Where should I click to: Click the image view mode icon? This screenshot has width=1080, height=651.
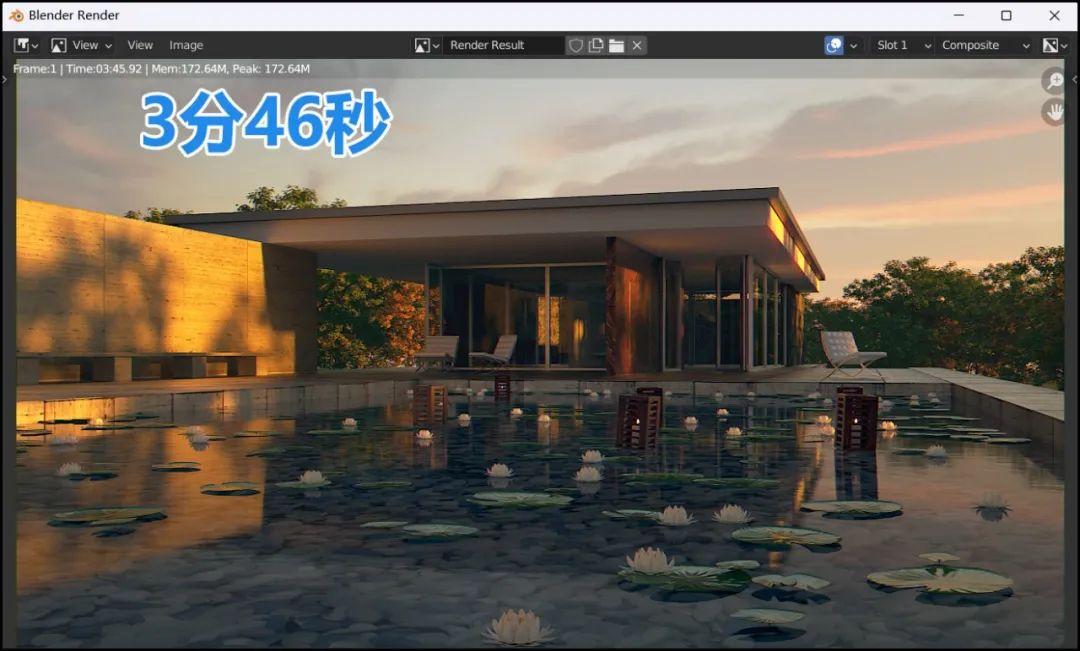(59, 45)
